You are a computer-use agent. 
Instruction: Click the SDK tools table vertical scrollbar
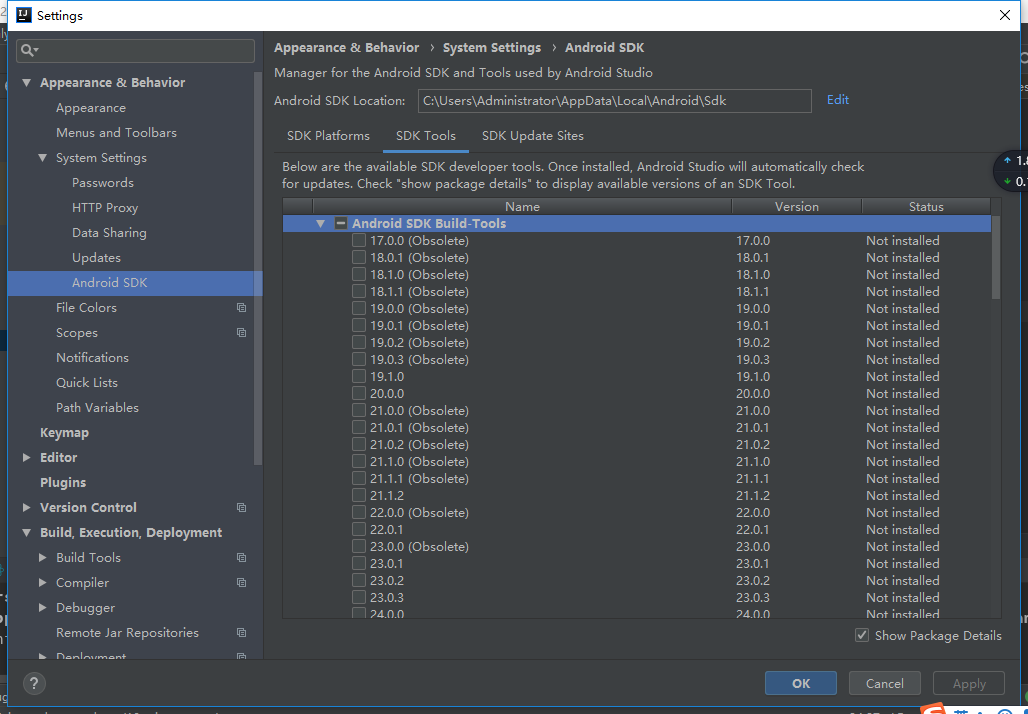[996, 258]
